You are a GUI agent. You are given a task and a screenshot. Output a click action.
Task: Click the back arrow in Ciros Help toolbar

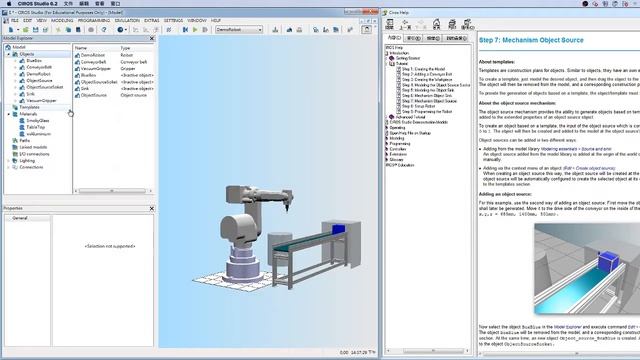click(x=405, y=24)
